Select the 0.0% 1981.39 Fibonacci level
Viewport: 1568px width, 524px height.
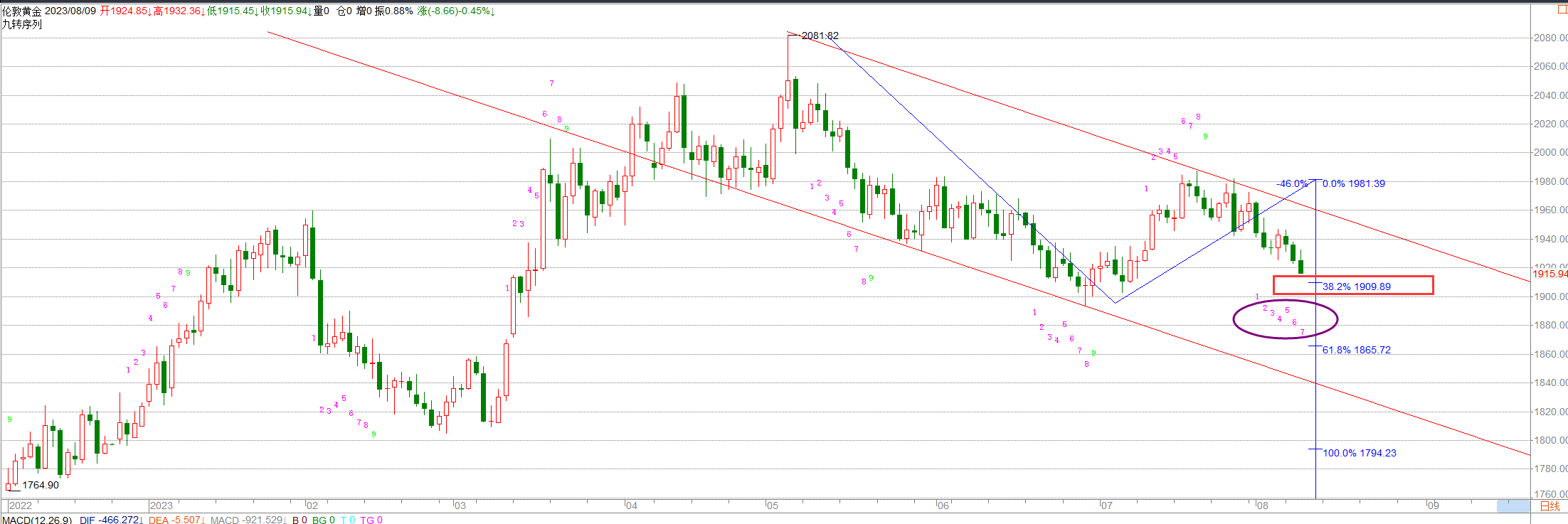1353,183
